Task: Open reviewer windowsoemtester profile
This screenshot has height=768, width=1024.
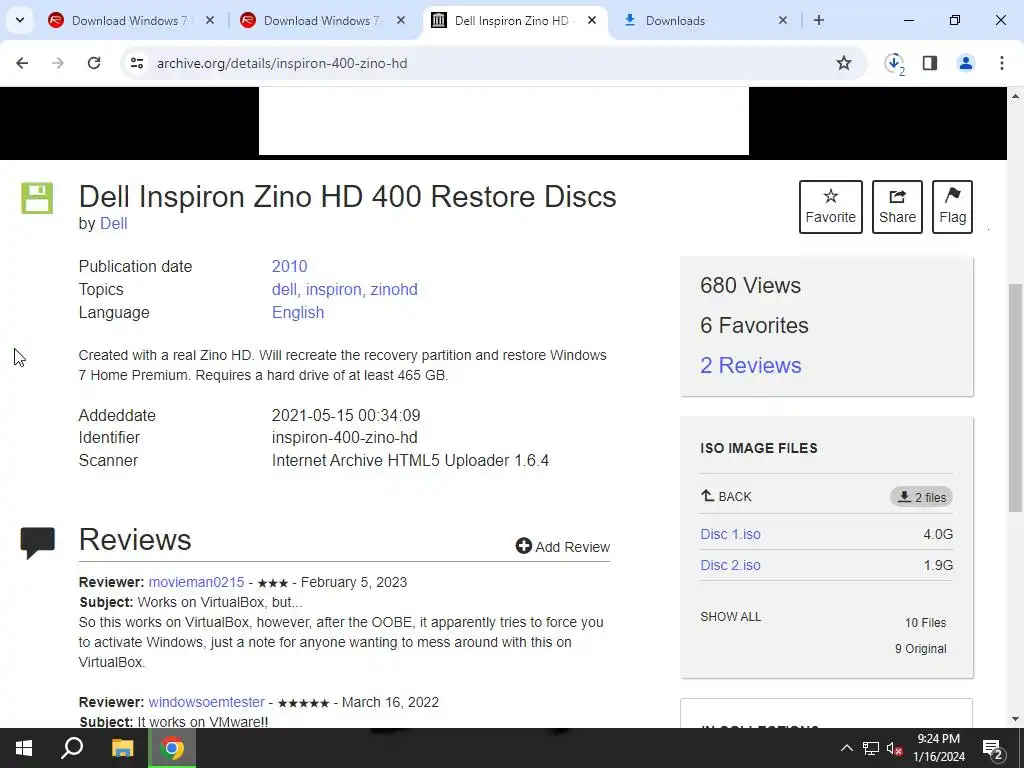Action: click(206, 702)
